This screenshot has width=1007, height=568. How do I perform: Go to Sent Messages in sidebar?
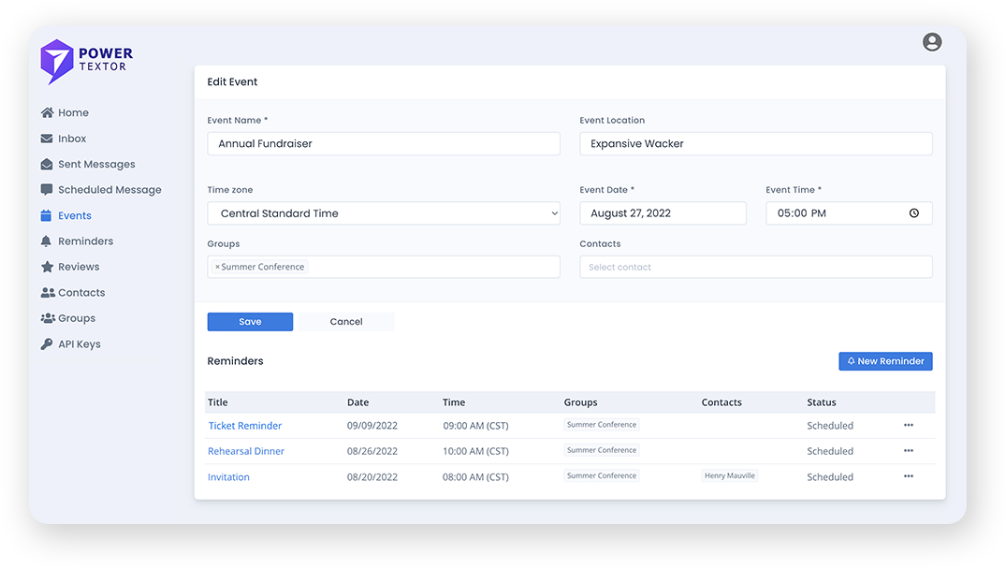click(x=96, y=164)
